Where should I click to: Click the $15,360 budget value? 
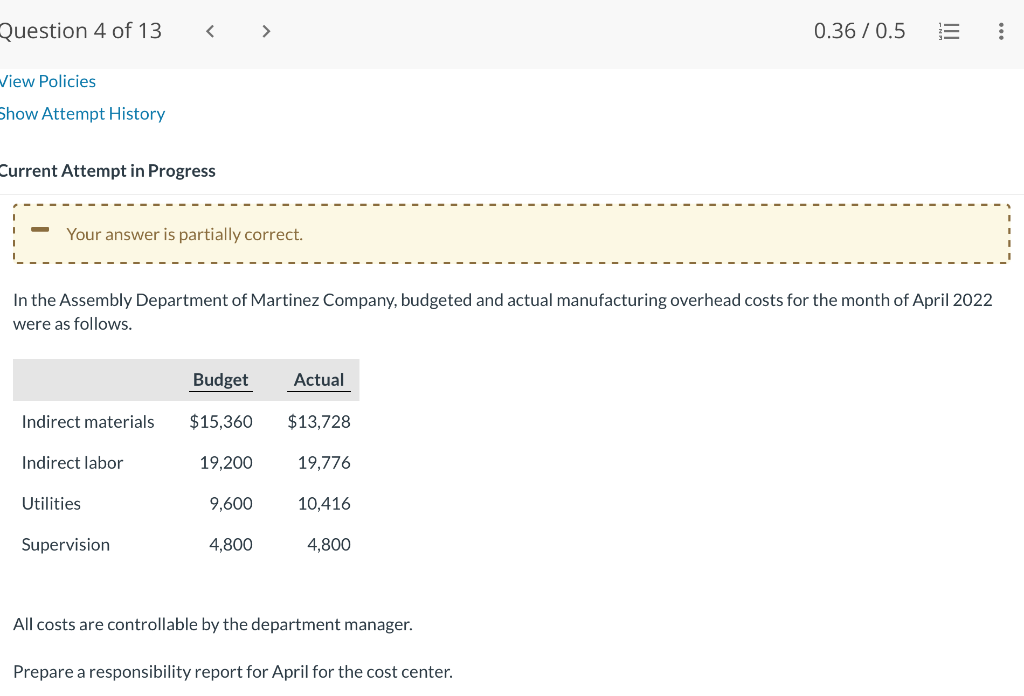coord(221,422)
